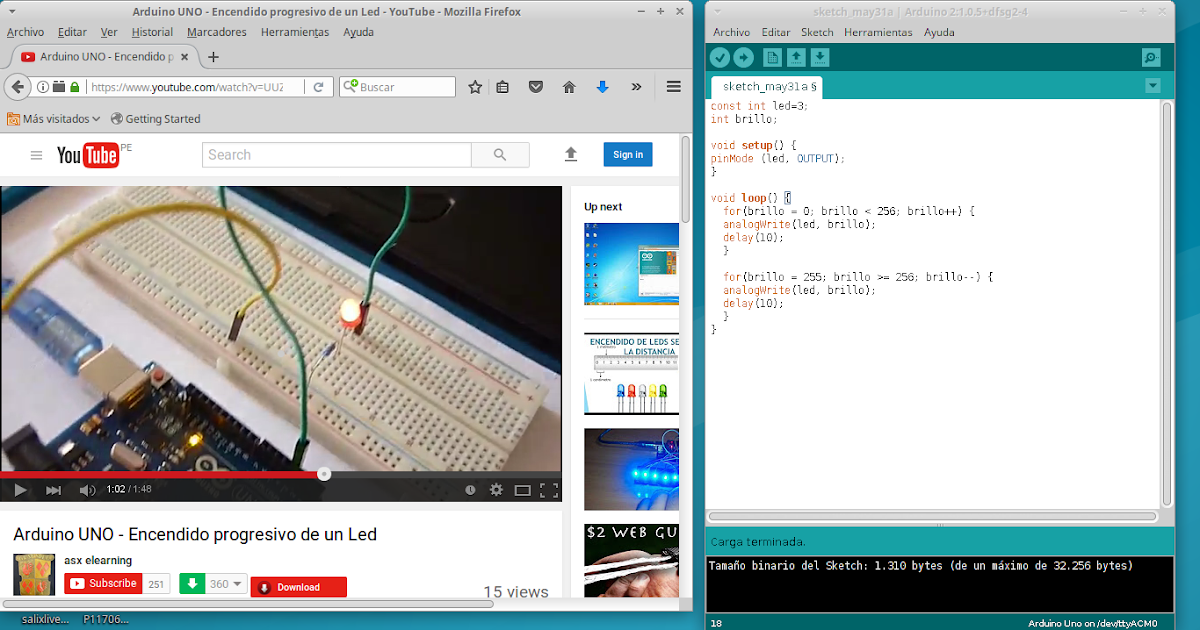Upload the sketch to the Arduino board
1200x630 pixels.
coord(742,58)
